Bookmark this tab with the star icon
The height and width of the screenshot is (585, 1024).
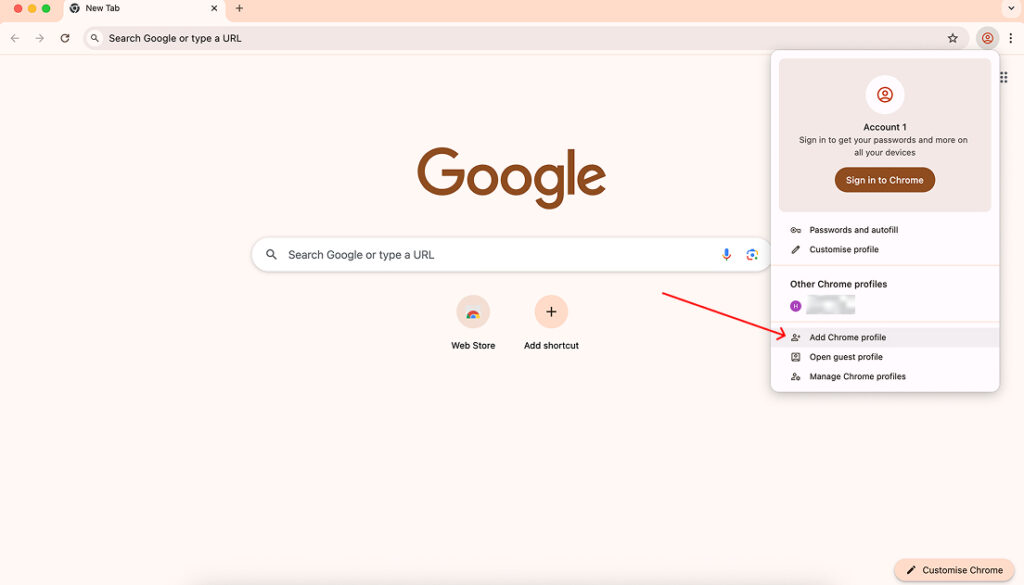(x=953, y=38)
